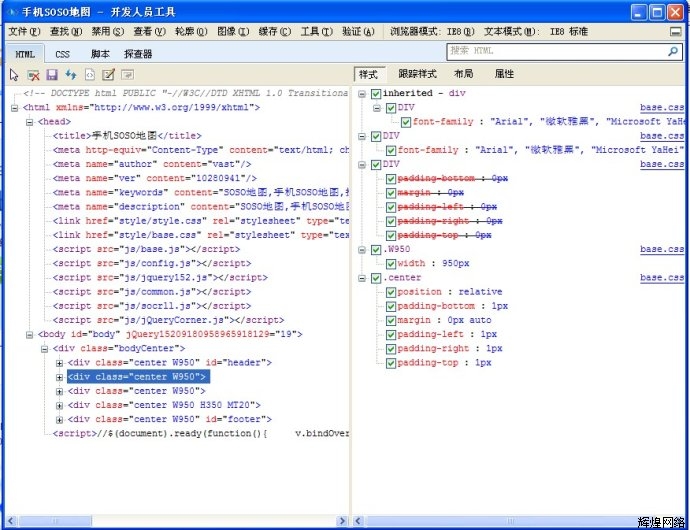Open the 轮廓(O) menu
The image size is (690, 530).
click(x=191, y=32)
